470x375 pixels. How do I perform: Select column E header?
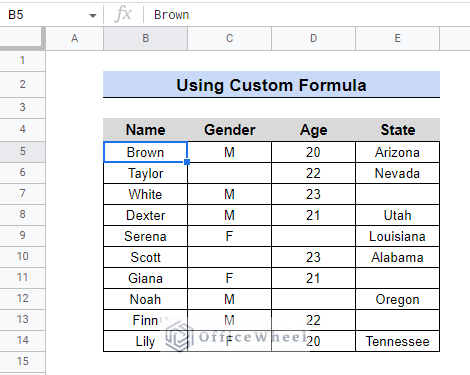click(397, 39)
